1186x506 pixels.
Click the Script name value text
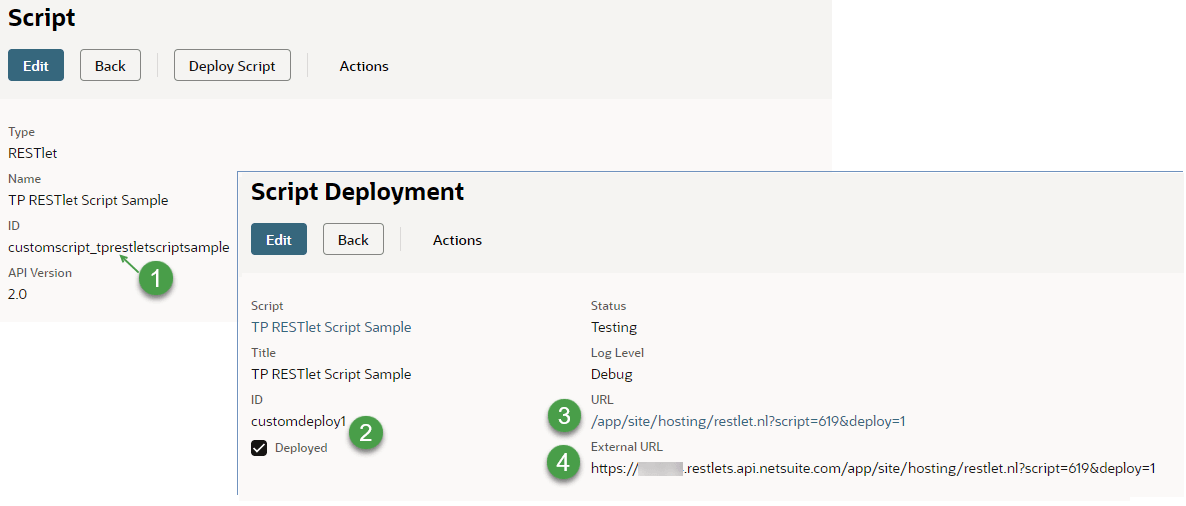(88, 200)
